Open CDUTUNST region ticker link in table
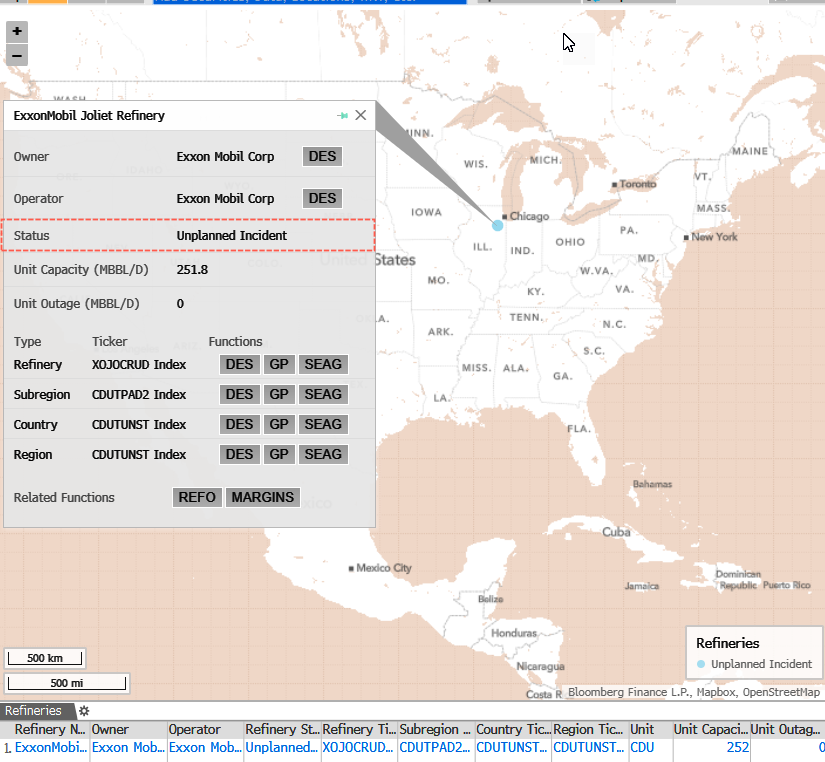Image resolution: width=825 pixels, height=762 pixels. [589, 748]
